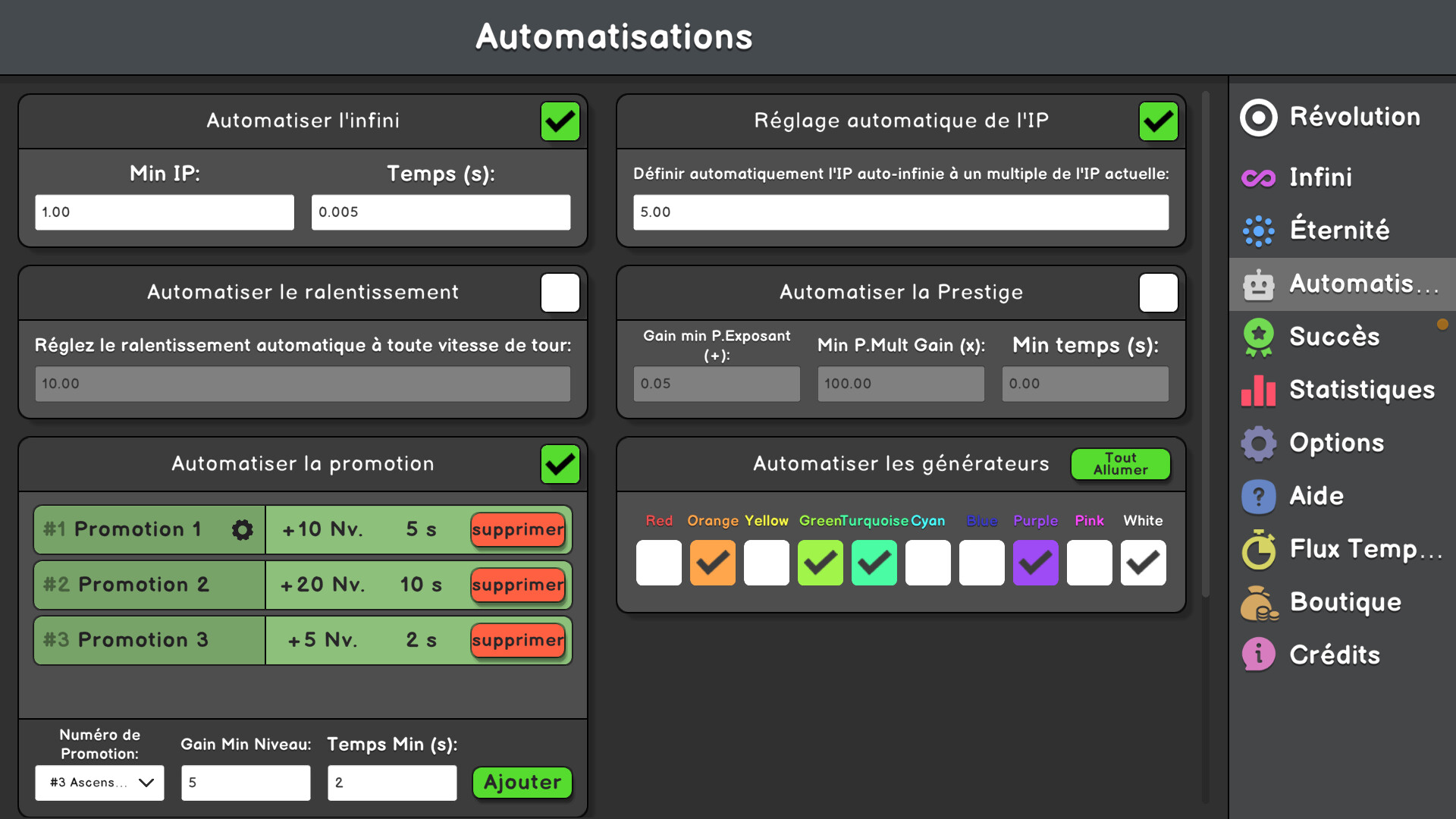
Task: Click Tout Allumer generators button
Action: [x=1120, y=464]
